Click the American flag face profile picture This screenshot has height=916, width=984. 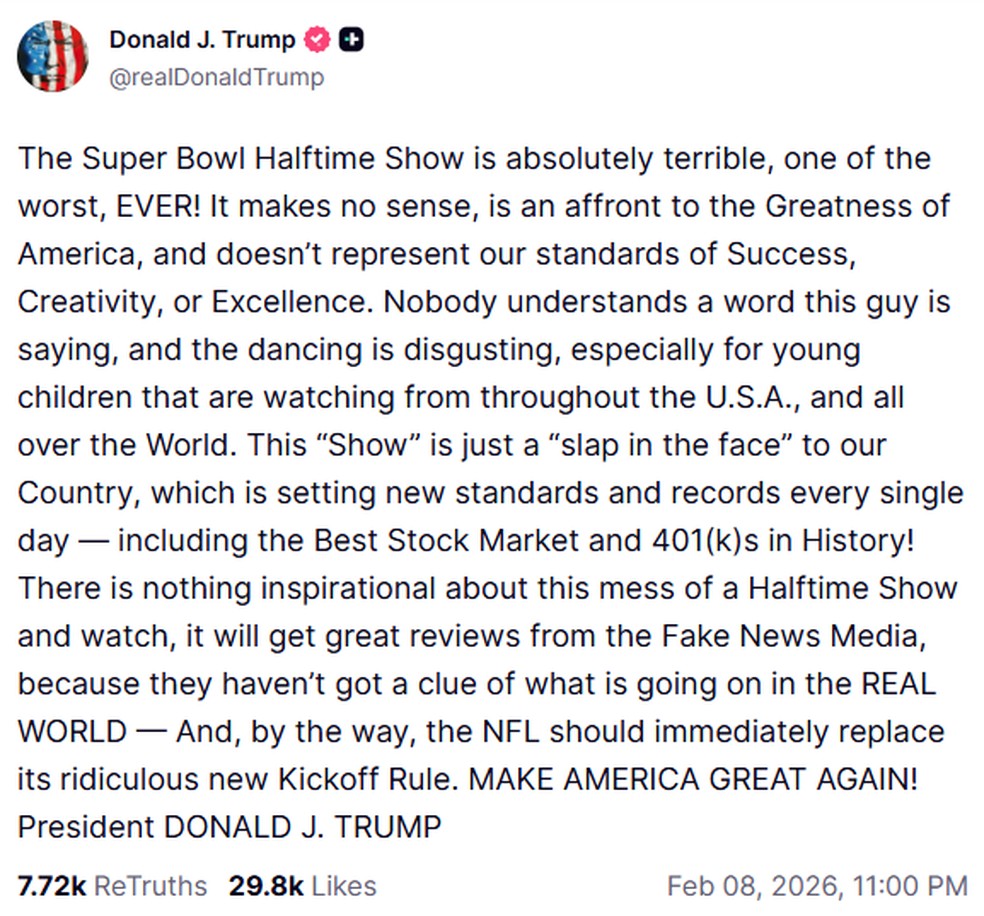(54, 54)
